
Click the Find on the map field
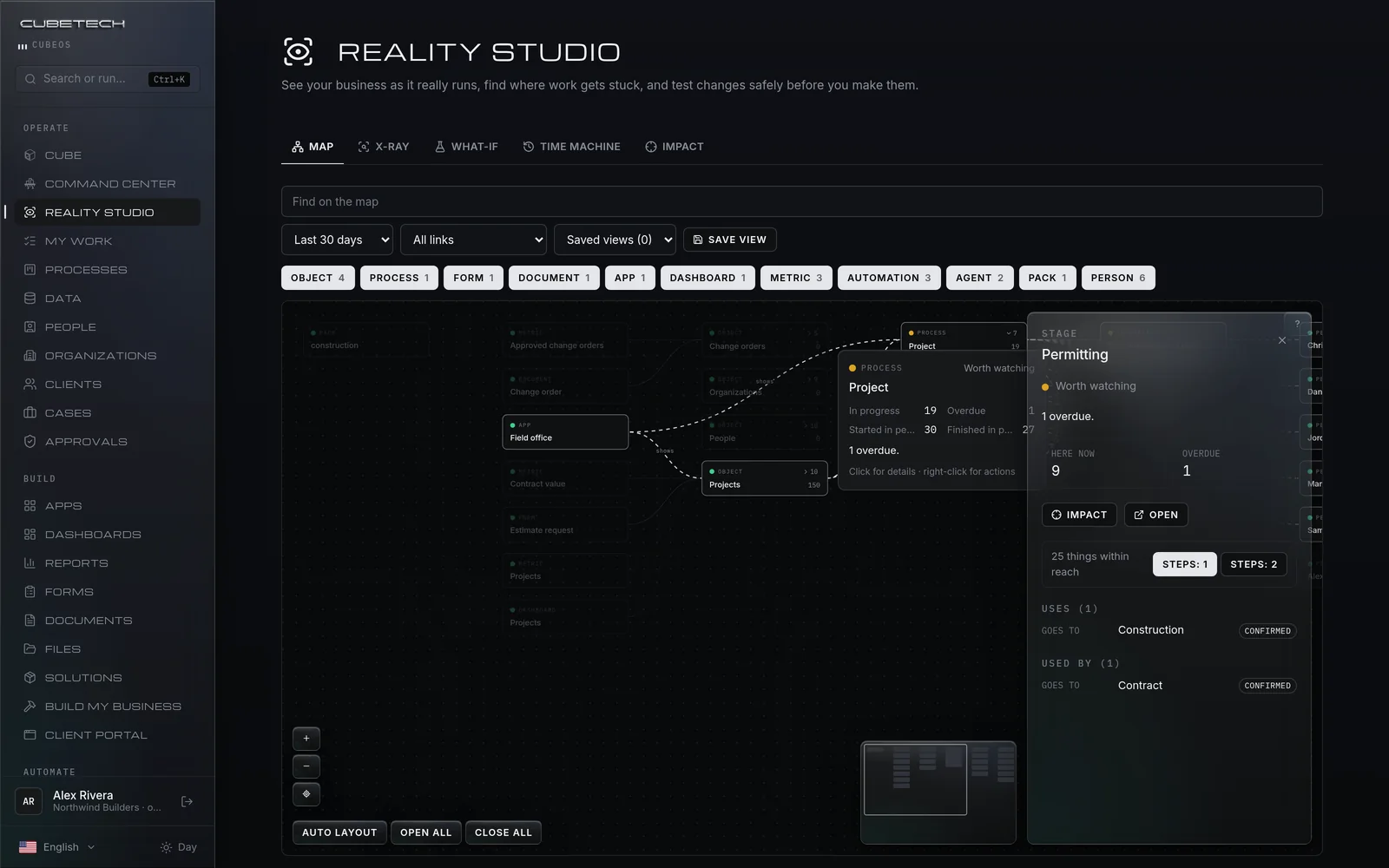[802, 201]
